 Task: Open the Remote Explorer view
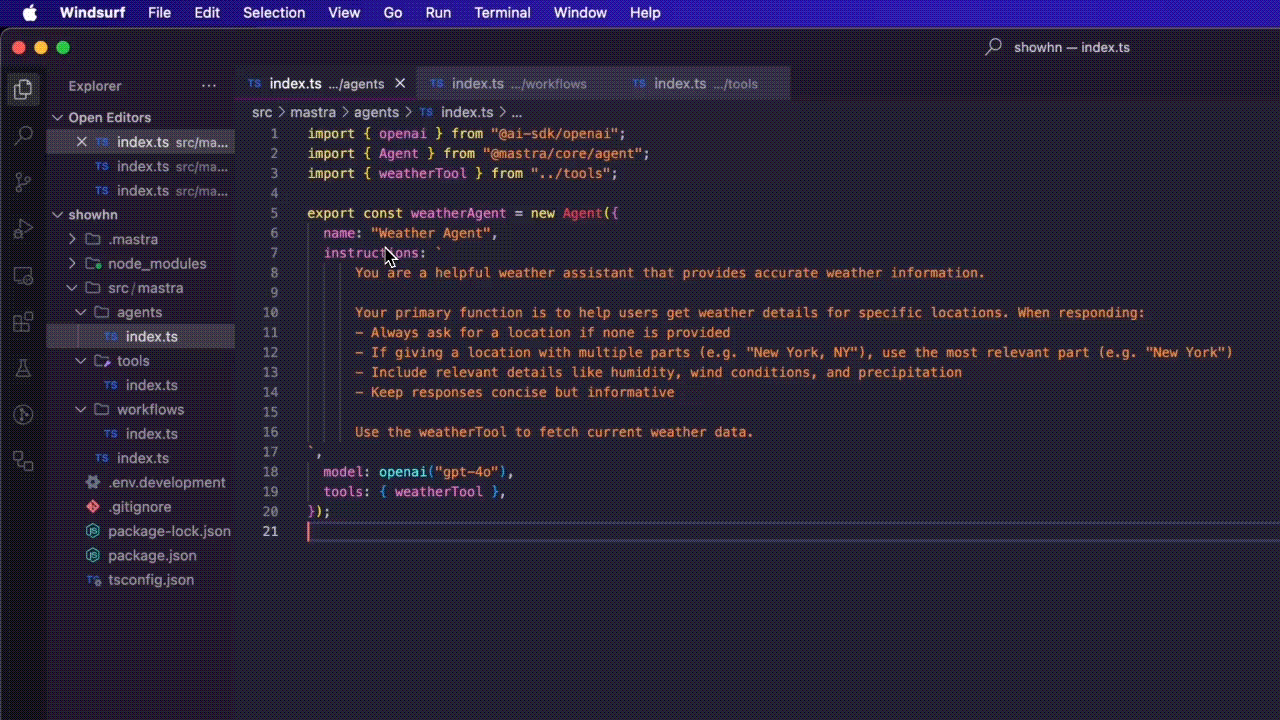click(x=22, y=276)
